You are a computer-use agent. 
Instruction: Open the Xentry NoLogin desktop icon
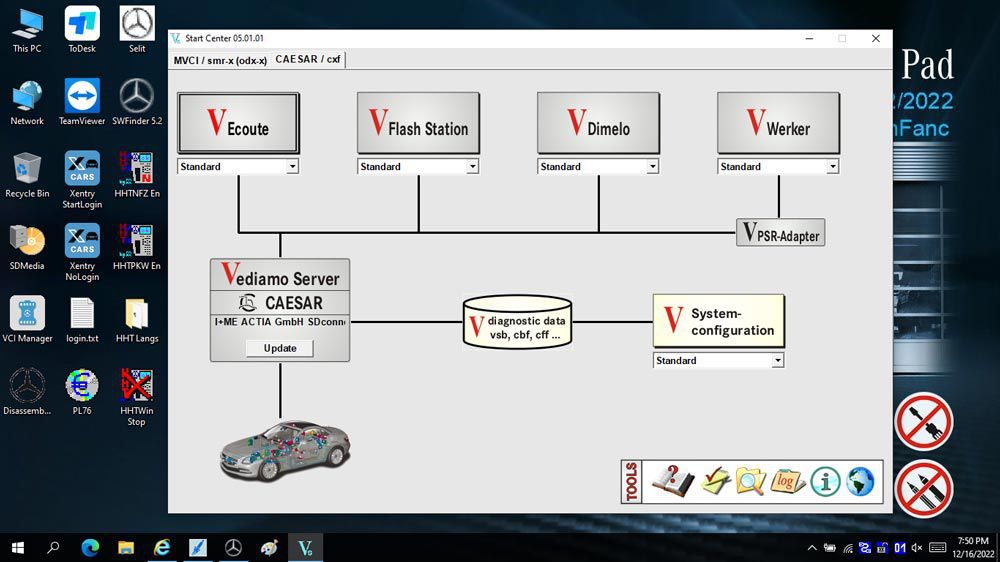point(82,253)
